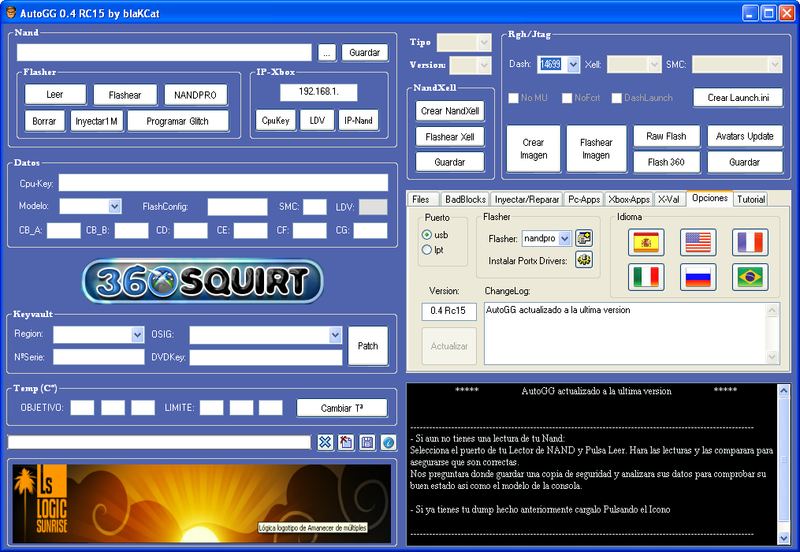Click the floppy disk save log icon

(x=367, y=442)
